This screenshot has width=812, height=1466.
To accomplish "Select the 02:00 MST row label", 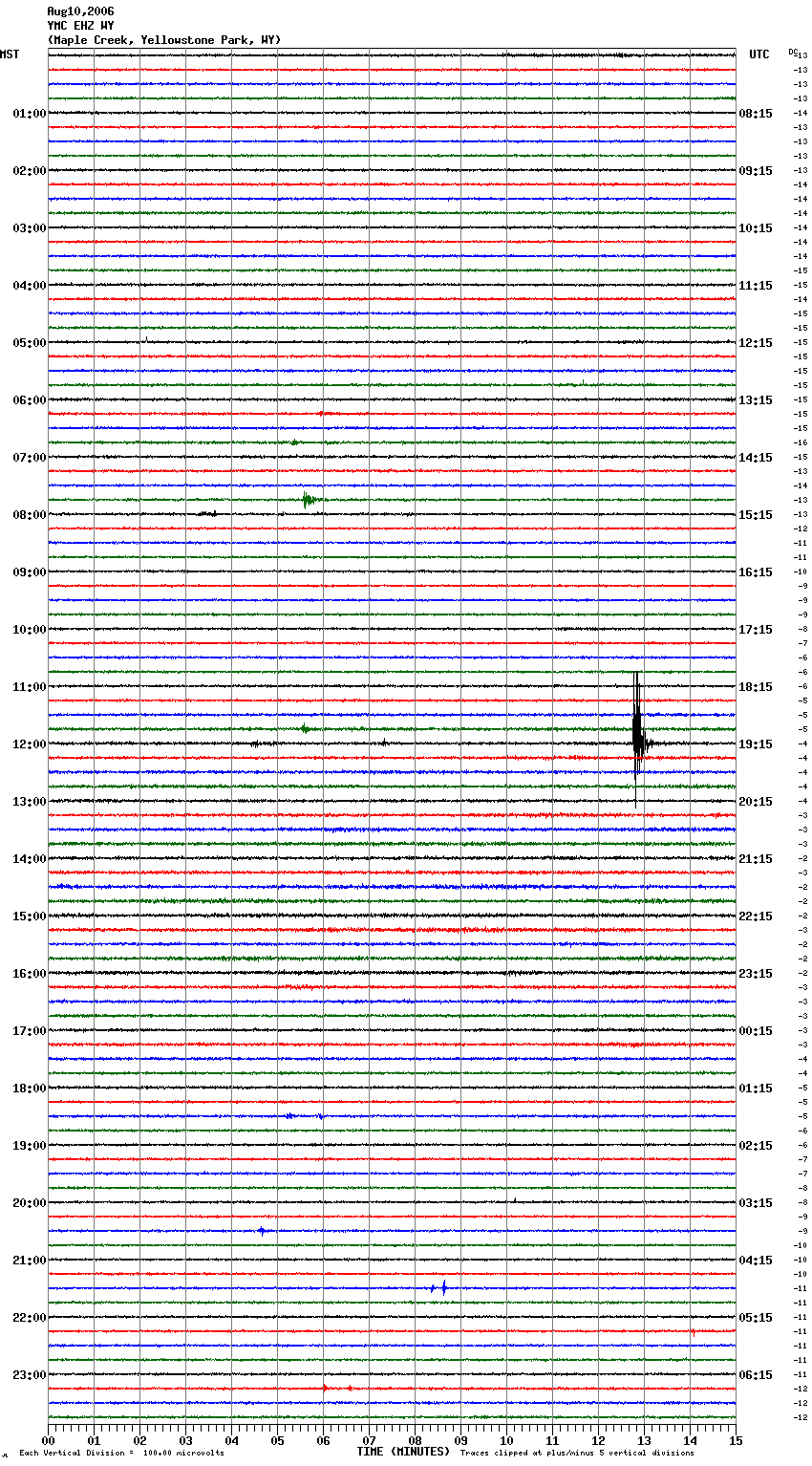I will point(30,171).
